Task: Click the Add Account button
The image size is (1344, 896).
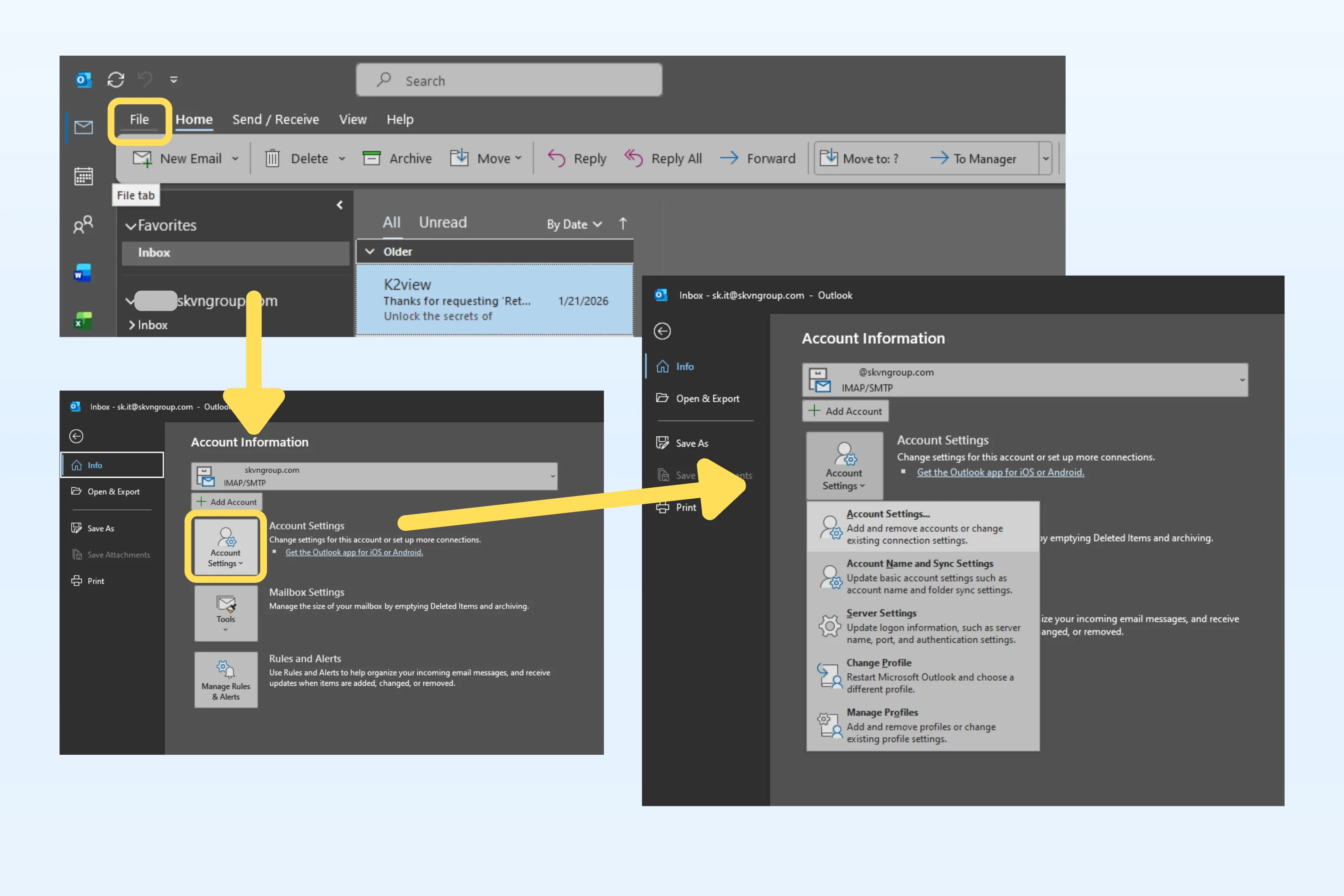Action: coord(845,411)
